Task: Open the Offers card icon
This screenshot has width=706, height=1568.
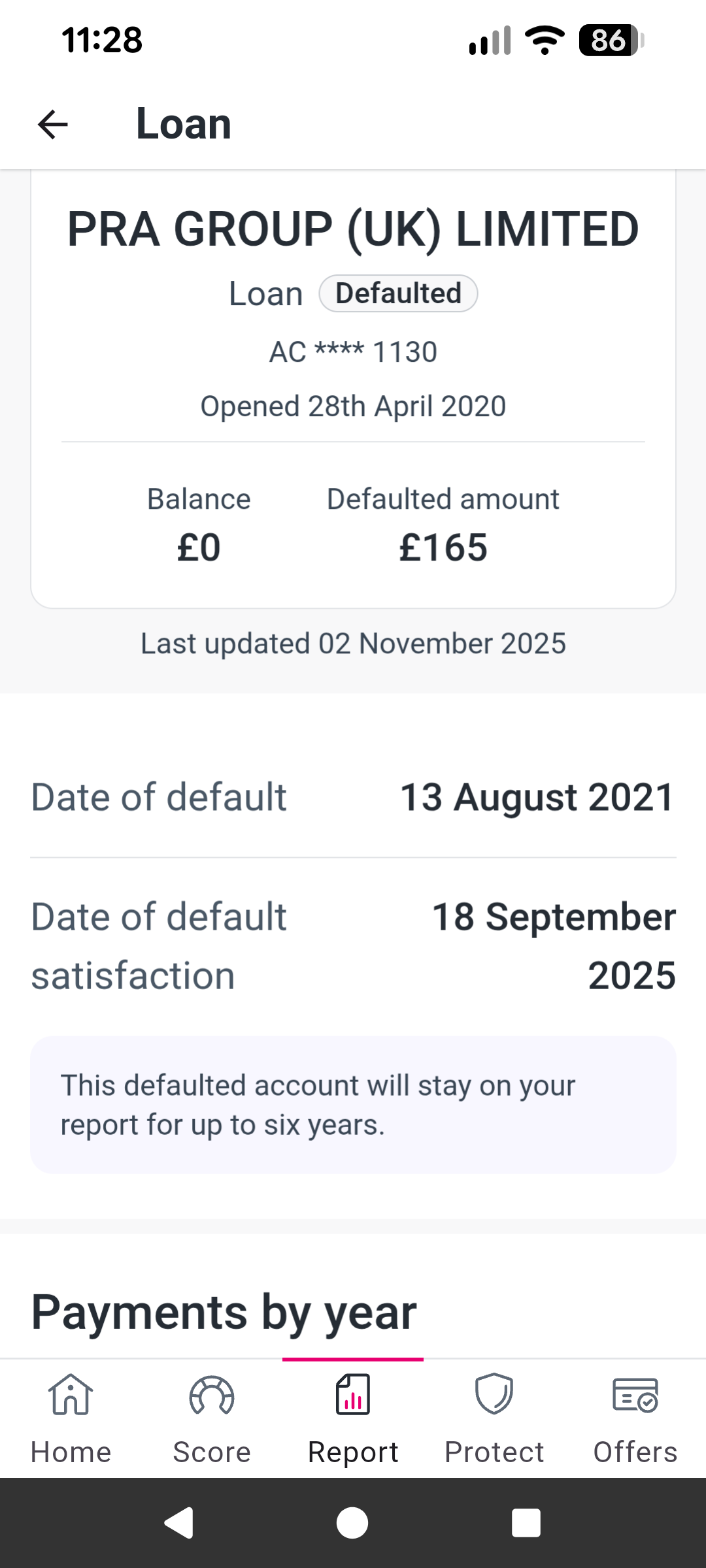Action: [635, 1394]
